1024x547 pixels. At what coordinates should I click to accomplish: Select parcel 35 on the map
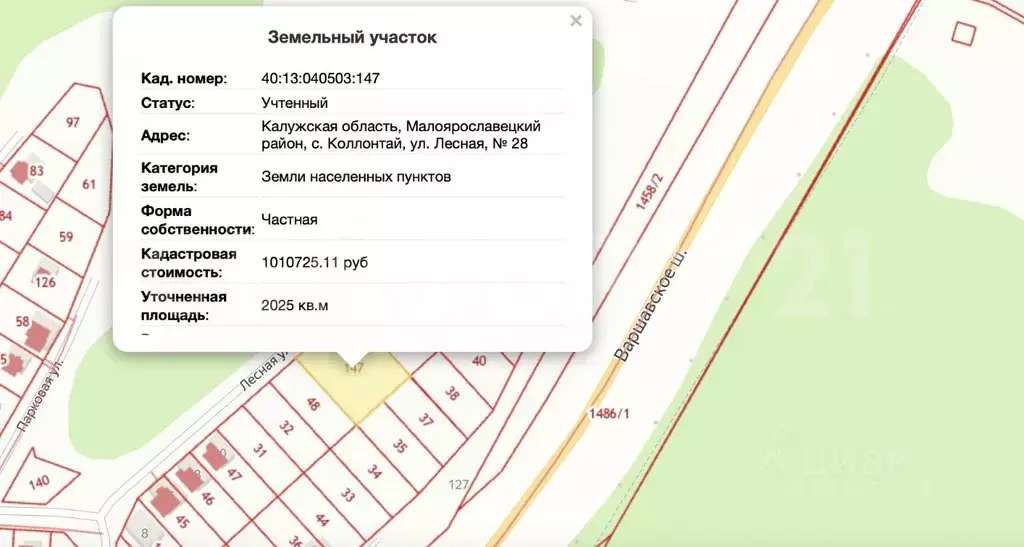(x=400, y=446)
